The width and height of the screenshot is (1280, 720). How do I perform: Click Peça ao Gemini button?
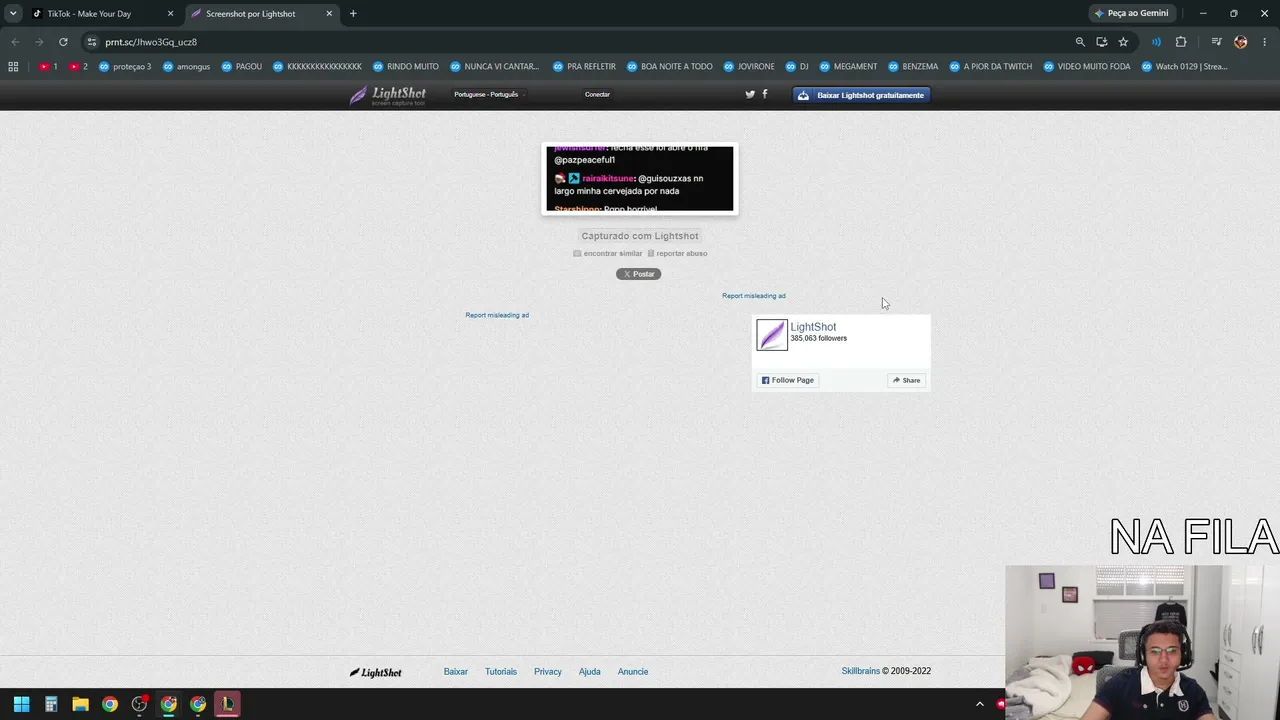(1132, 14)
